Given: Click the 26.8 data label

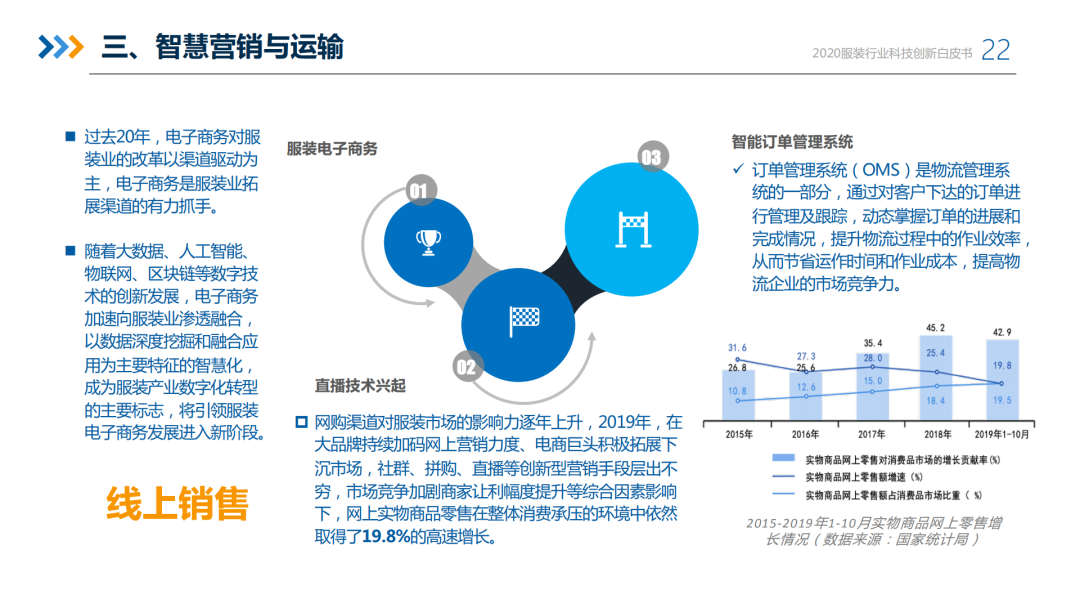Looking at the screenshot, I should pos(737,368).
